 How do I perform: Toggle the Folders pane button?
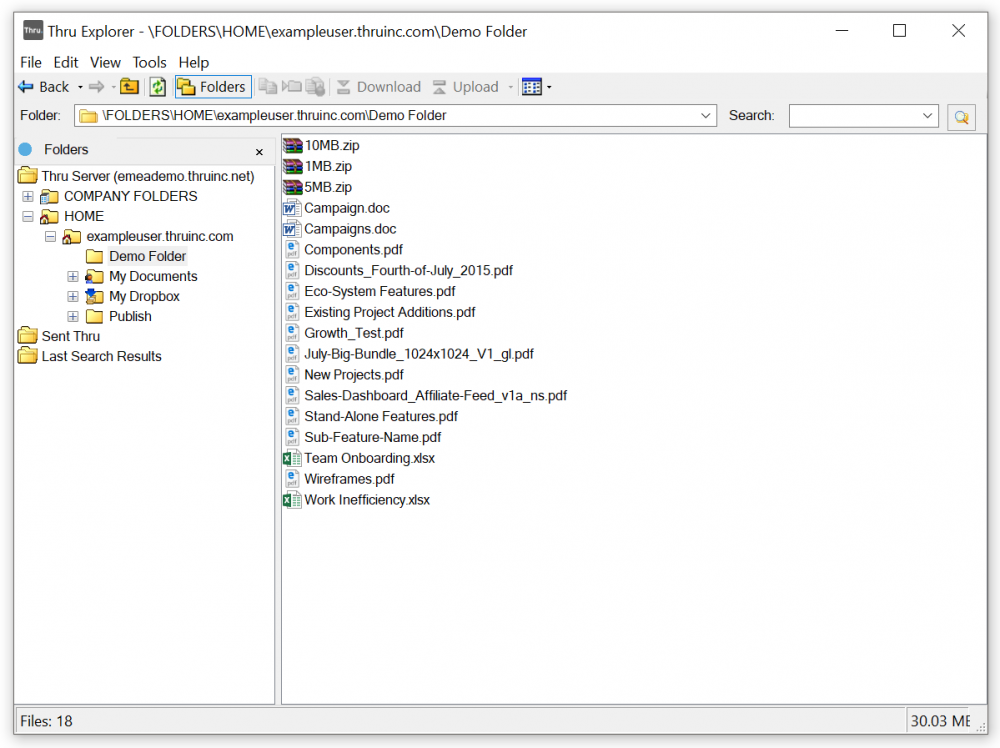point(213,87)
